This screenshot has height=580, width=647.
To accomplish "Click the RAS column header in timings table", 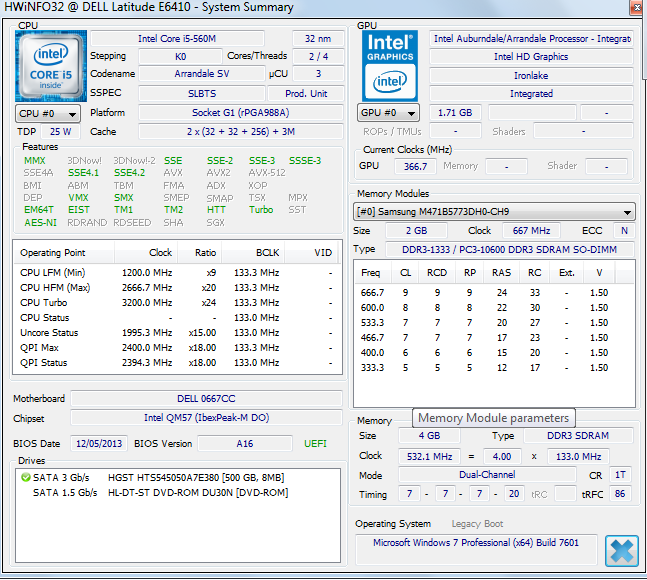I will (x=501, y=273).
